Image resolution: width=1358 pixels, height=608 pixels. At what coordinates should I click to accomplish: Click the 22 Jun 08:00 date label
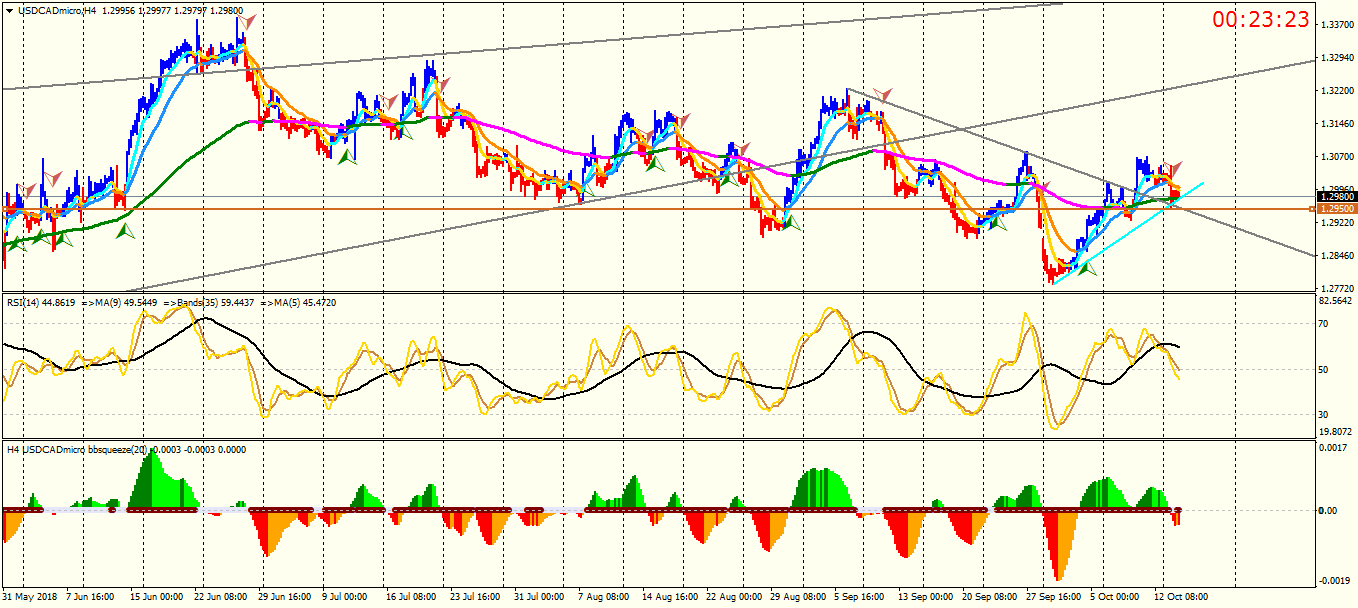[x=220, y=598]
